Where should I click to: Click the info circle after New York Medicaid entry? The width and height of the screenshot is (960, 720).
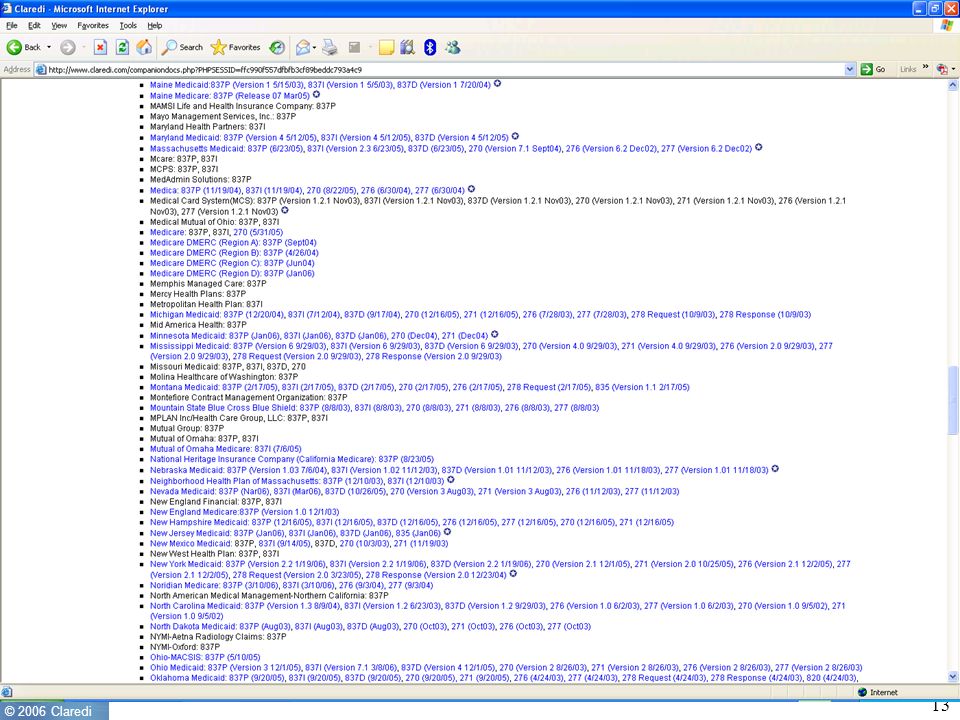pyautogui.click(x=513, y=574)
